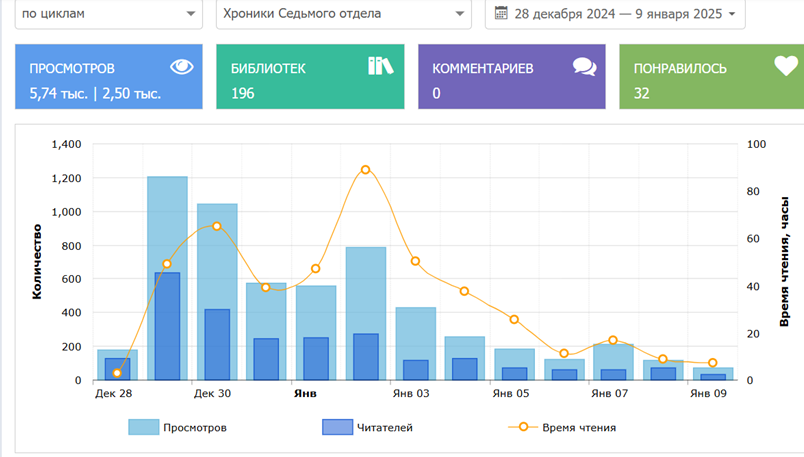Click the speech bubbles icon on Комментариев card
The width and height of the screenshot is (804, 457).
point(584,67)
